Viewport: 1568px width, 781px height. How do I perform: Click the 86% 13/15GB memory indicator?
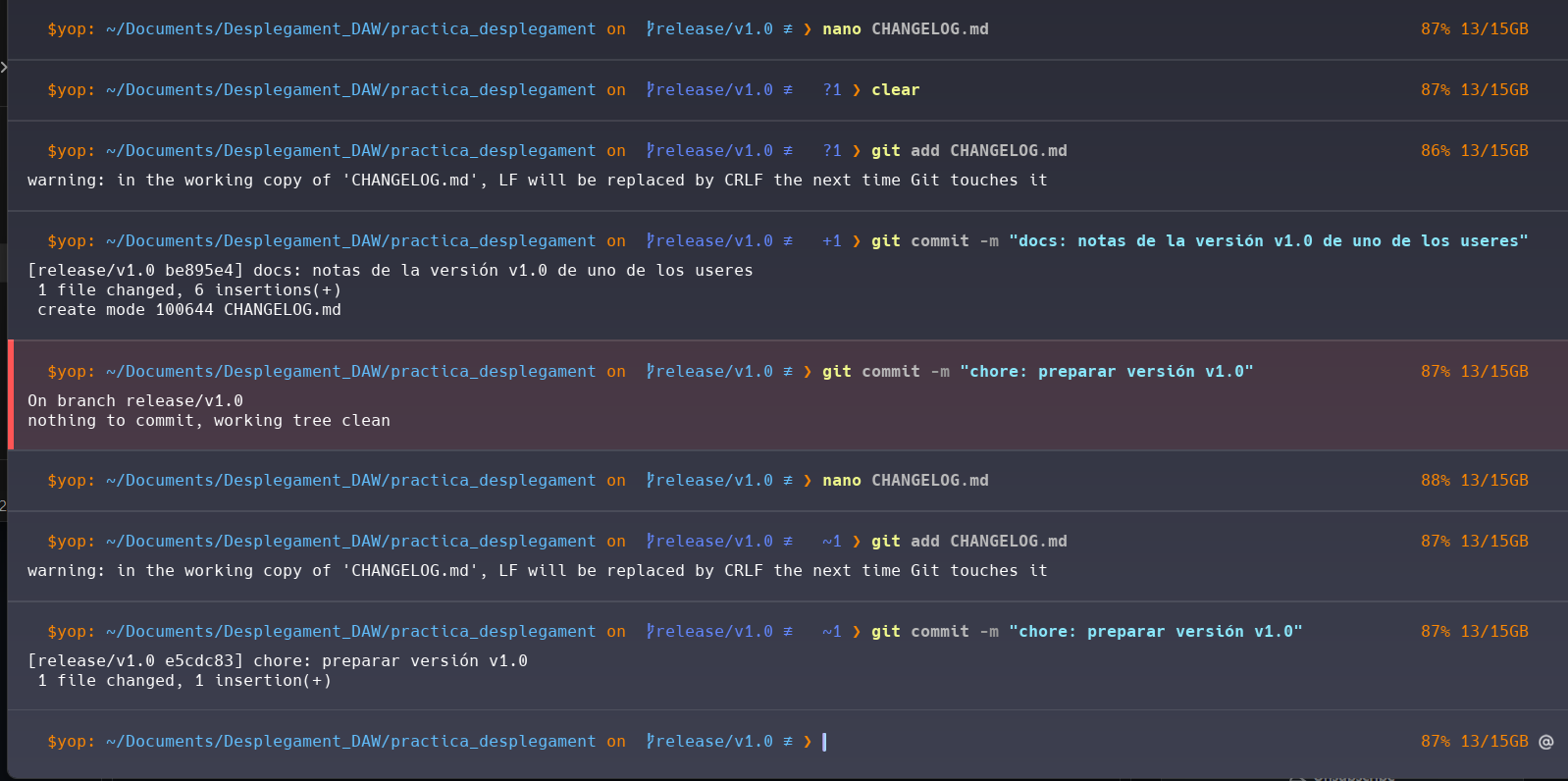tap(1474, 151)
